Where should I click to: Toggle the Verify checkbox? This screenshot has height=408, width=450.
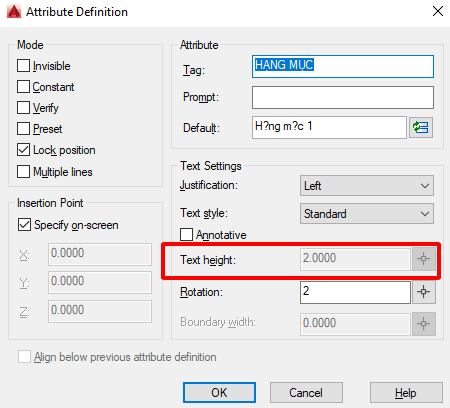23,108
